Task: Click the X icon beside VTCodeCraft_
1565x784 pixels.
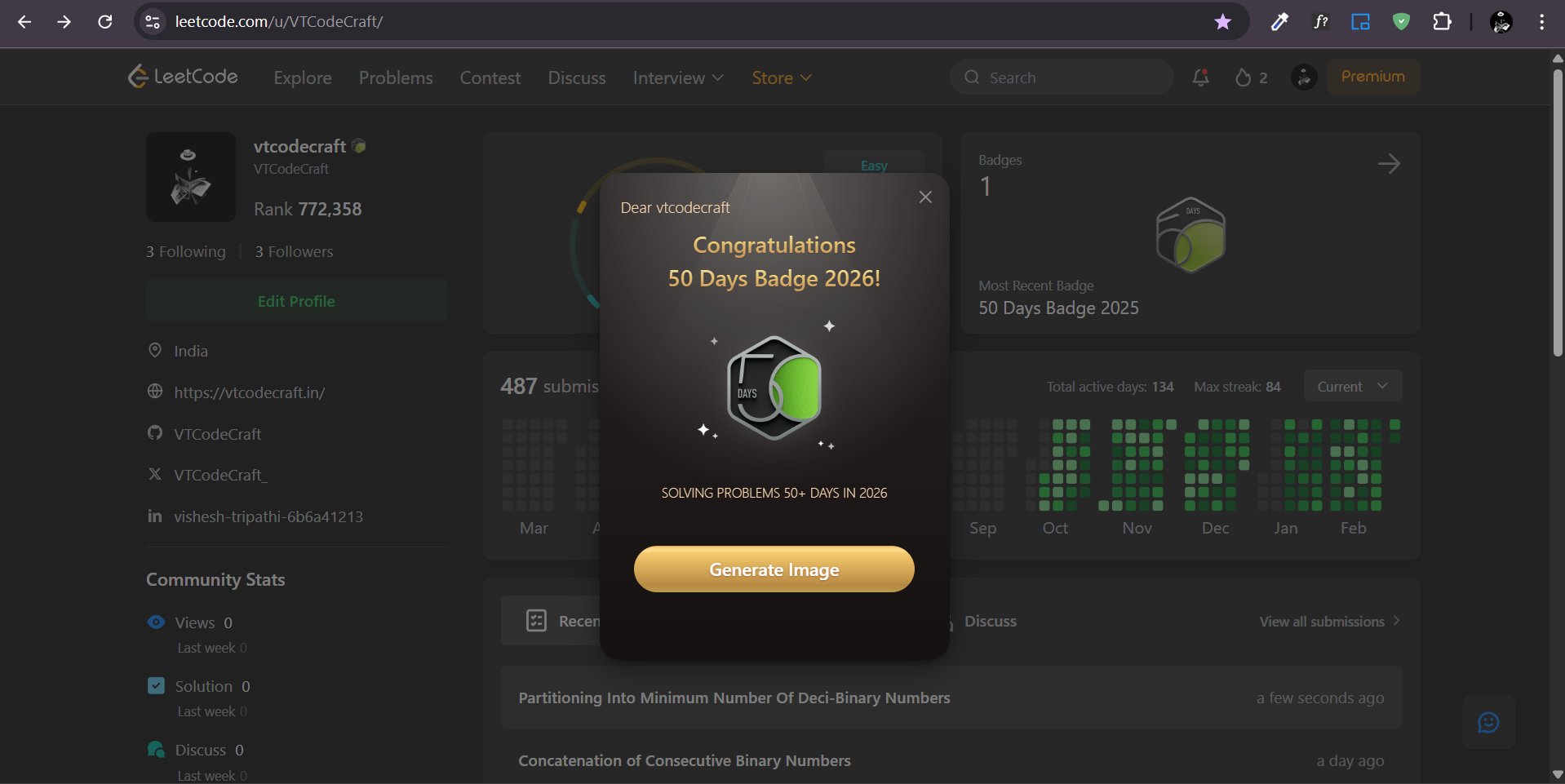Action: click(x=155, y=474)
